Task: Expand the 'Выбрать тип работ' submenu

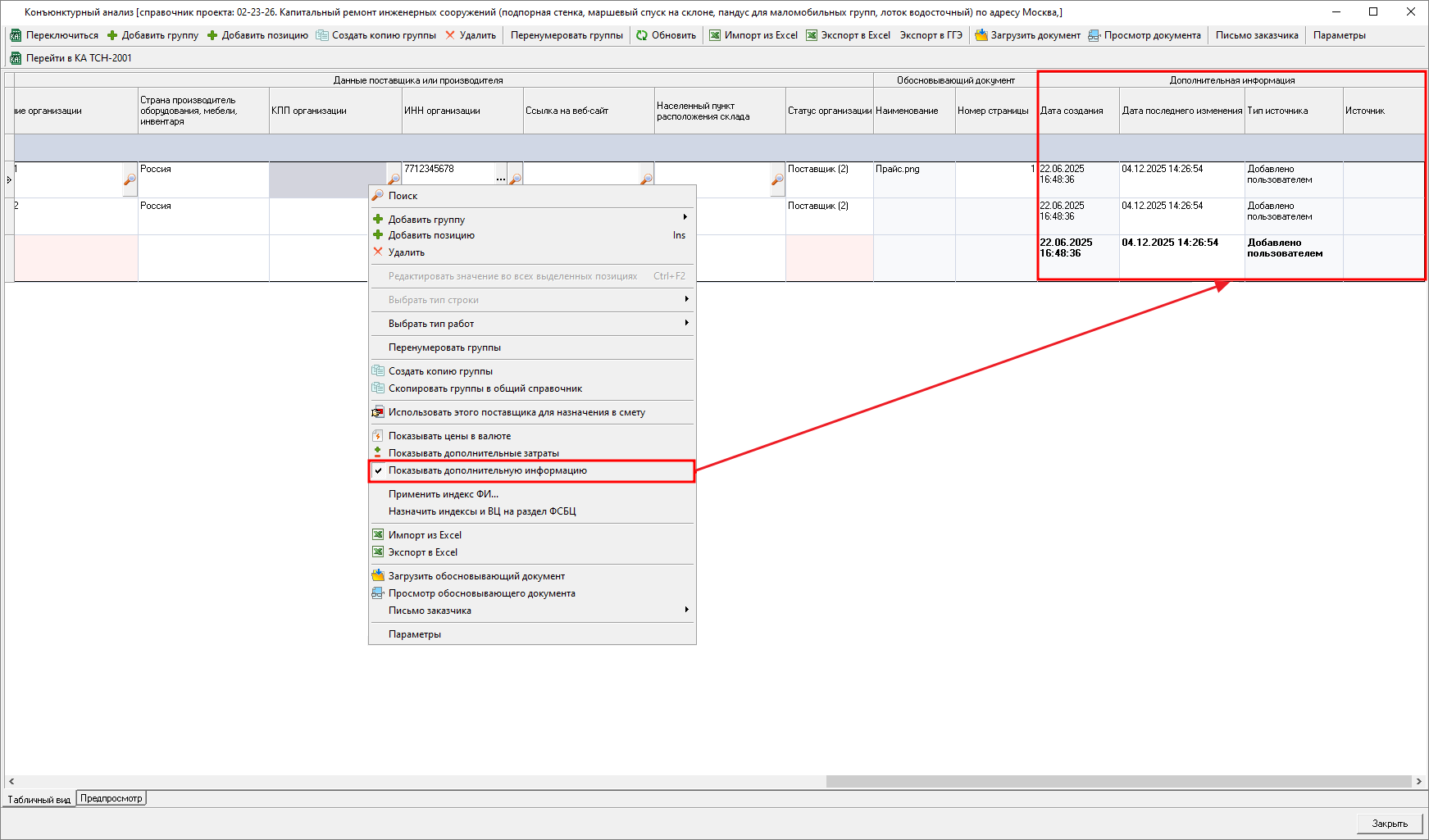Action: click(x=685, y=324)
